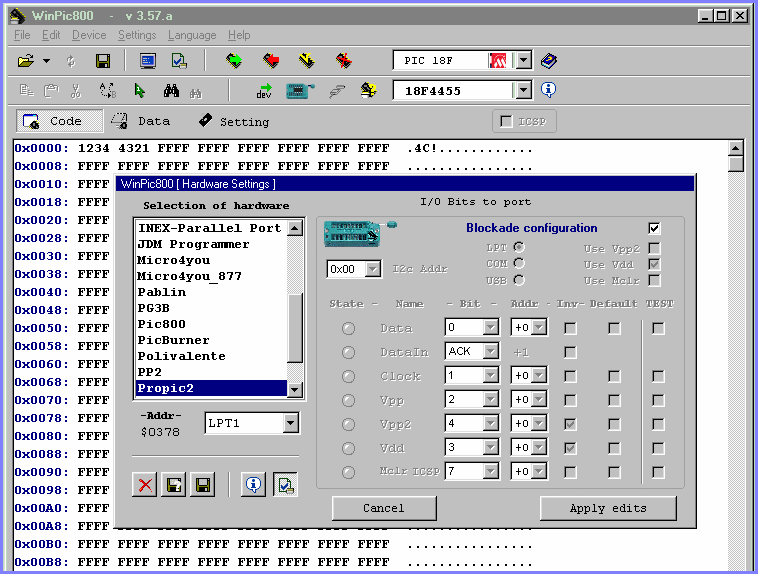Click the update file arrows icon

(x=71, y=61)
